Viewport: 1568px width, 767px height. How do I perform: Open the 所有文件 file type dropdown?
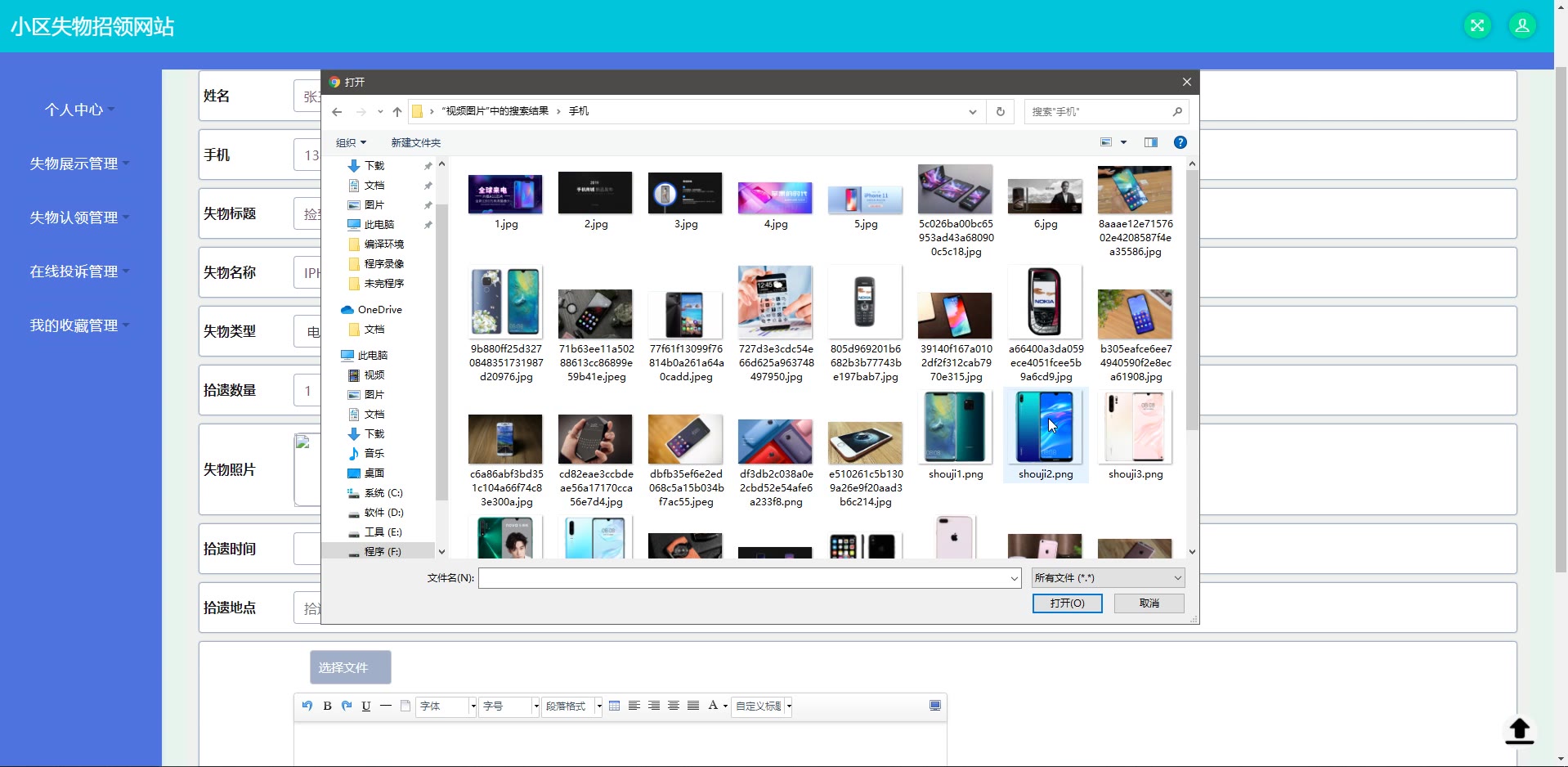(1108, 578)
